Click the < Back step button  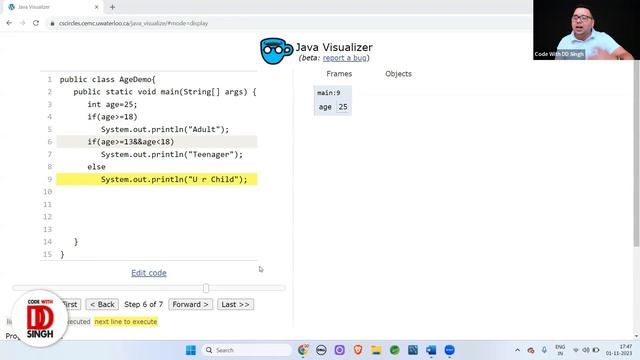(102, 304)
